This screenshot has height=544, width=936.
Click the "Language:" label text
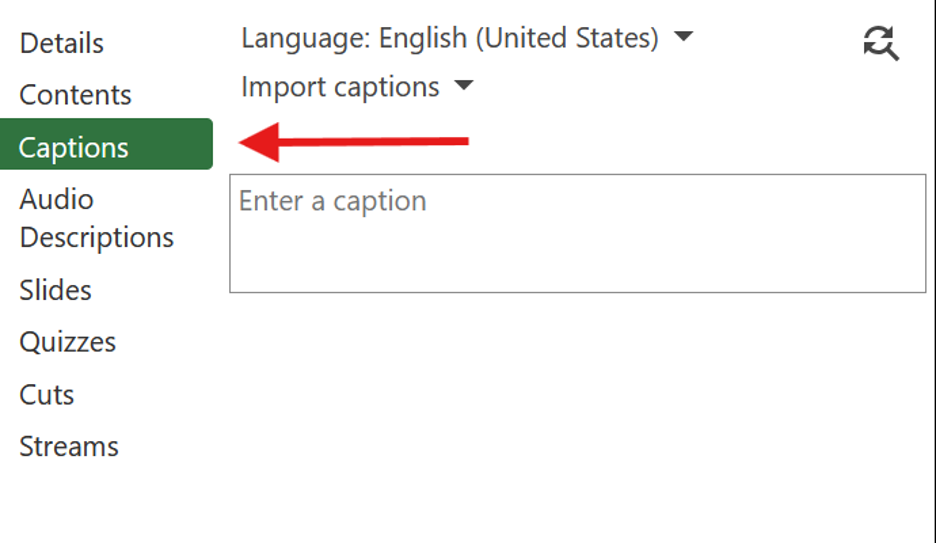(306, 38)
